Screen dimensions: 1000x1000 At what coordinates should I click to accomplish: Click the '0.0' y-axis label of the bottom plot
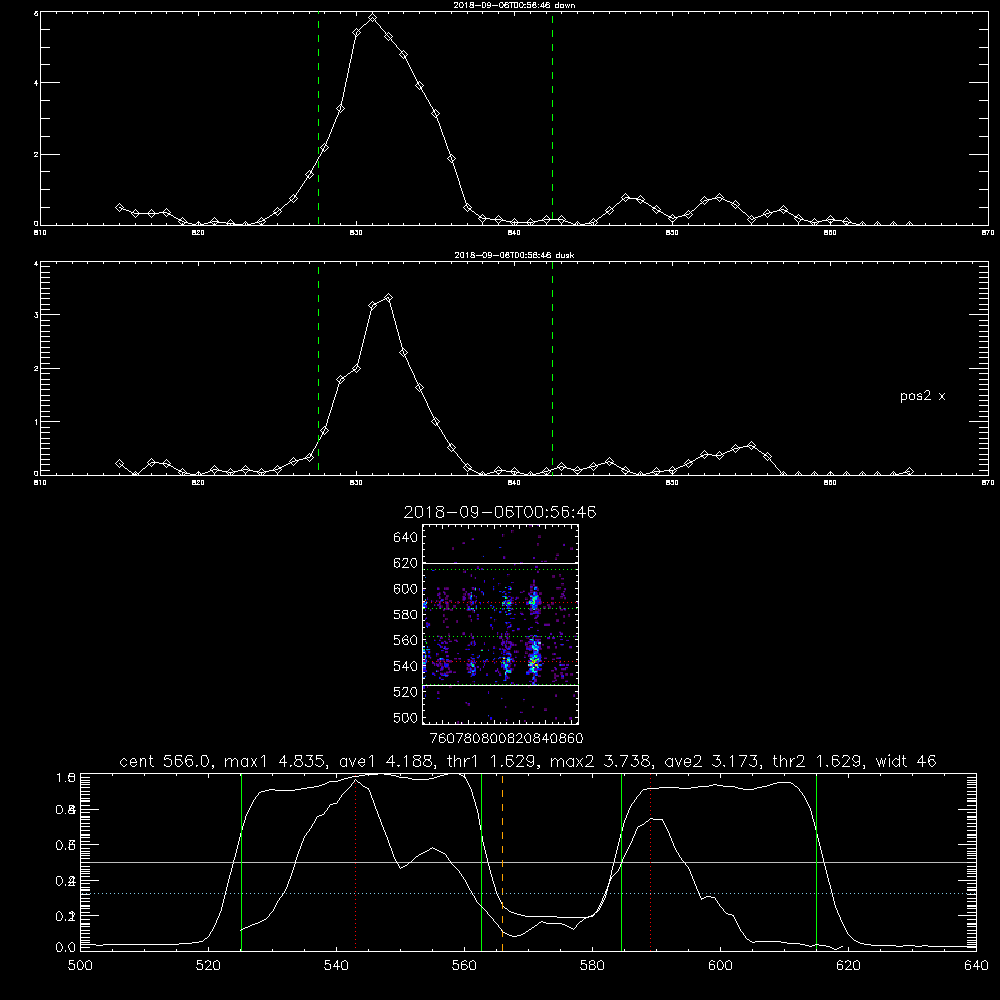65,947
